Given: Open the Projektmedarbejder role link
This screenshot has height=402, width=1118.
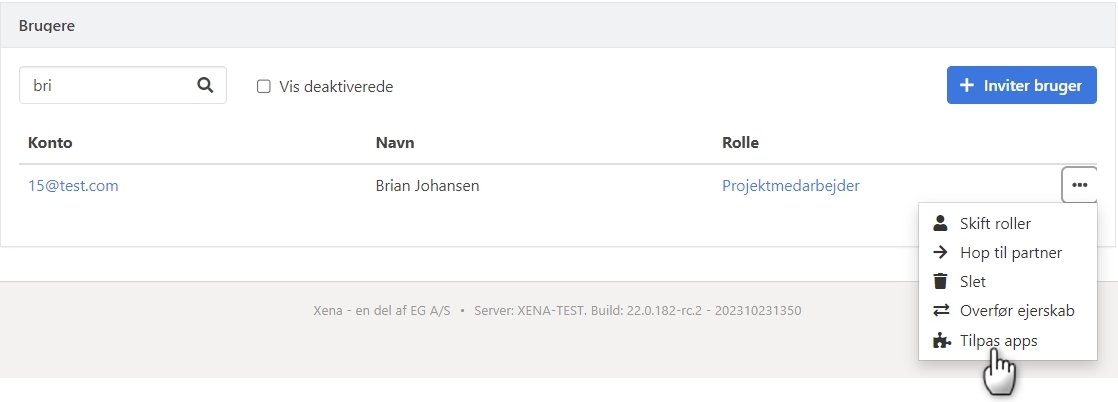Looking at the screenshot, I should (x=790, y=185).
